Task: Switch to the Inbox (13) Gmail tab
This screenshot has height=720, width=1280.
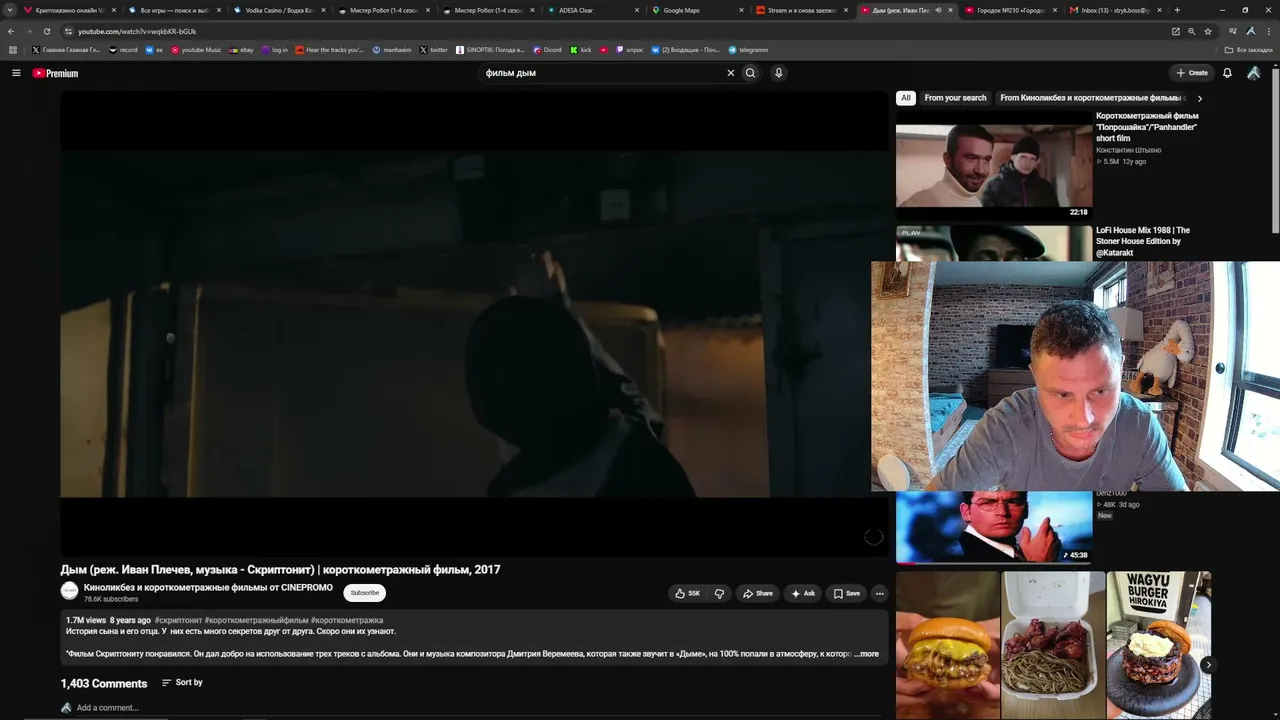Action: click(x=1114, y=10)
